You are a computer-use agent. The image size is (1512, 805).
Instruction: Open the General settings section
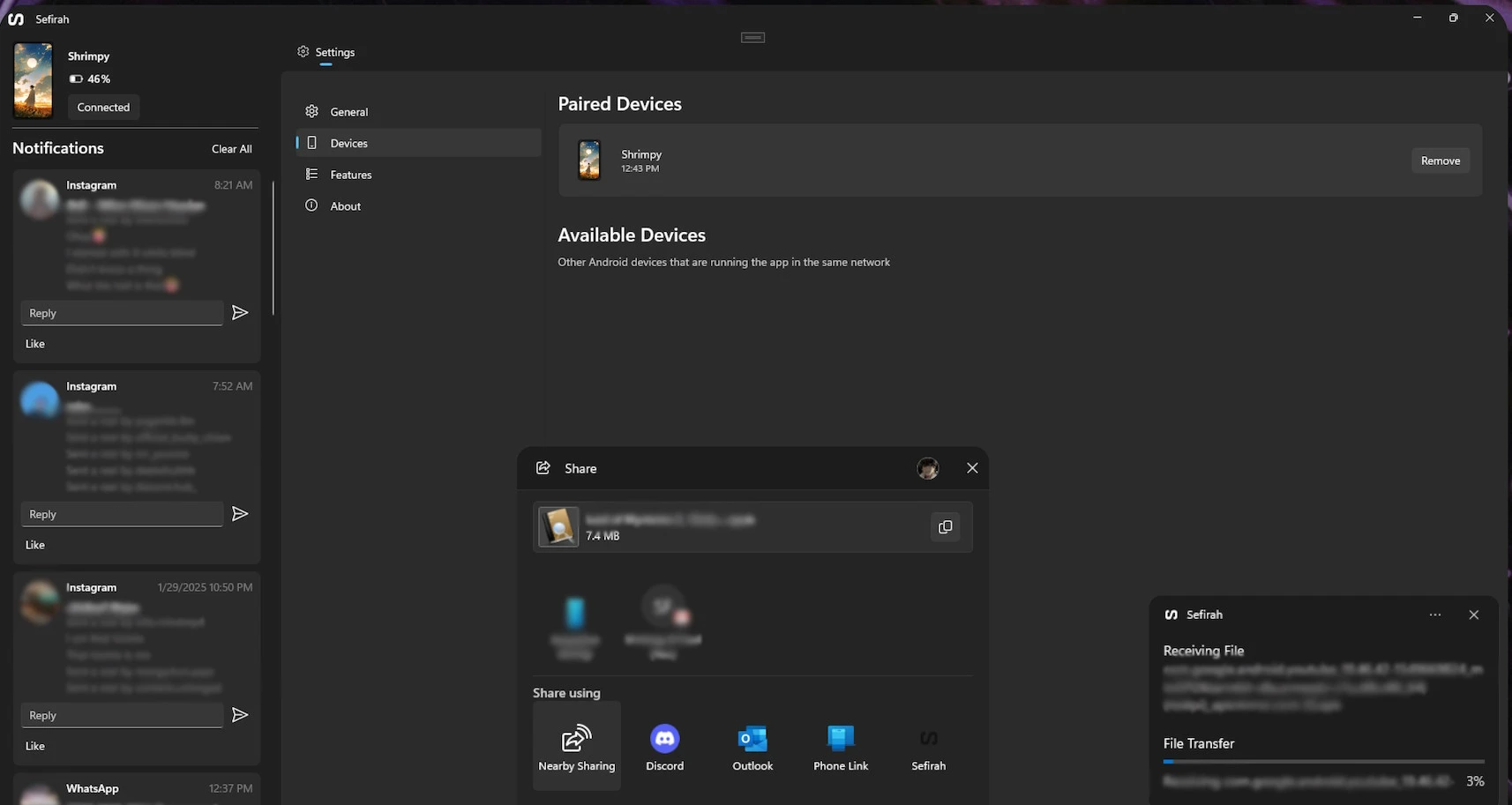click(418, 112)
